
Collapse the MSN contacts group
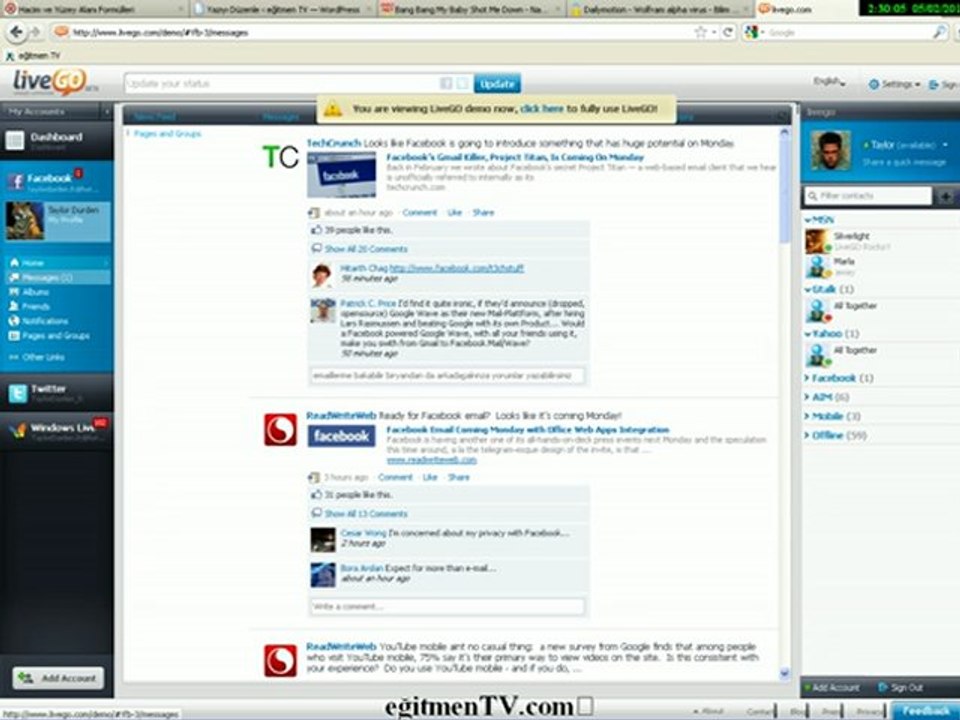pyautogui.click(x=820, y=219)
